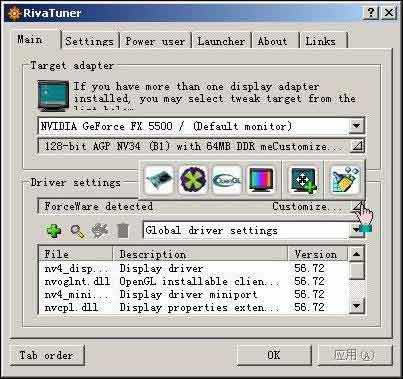
Task: Click driver file list scroll-down arrow
Action: [x=357, y=305]
